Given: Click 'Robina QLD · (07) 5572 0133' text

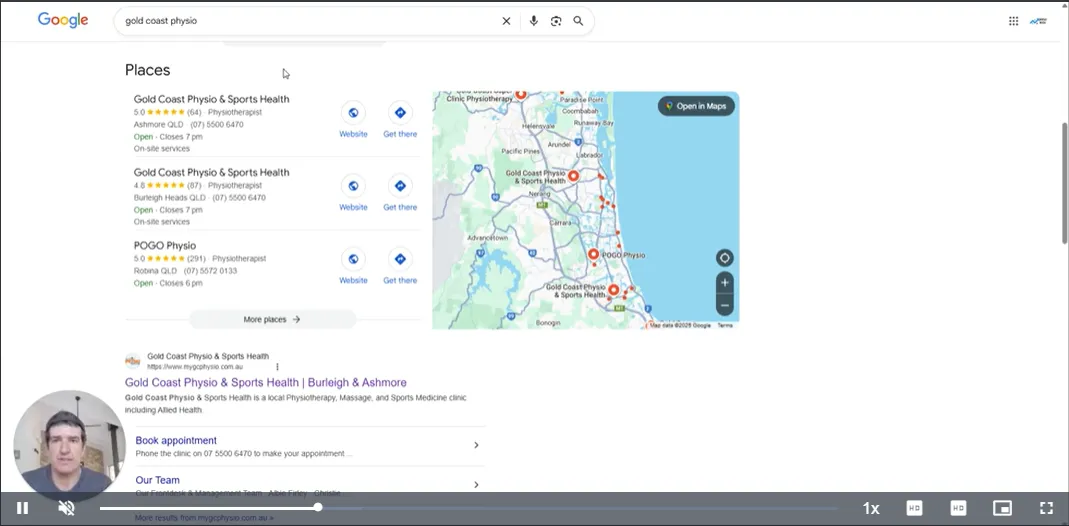Looking at the screenshot, I should 185,270.
